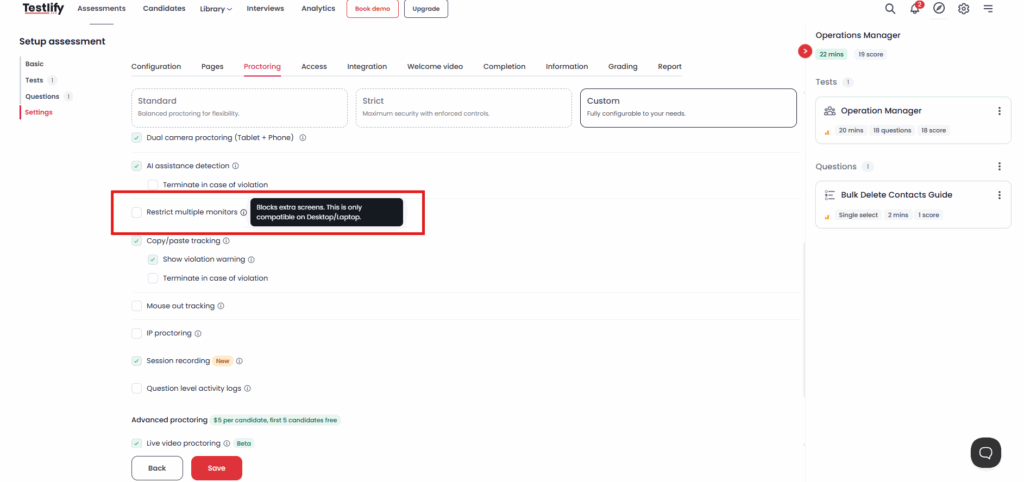Go to Candidates in top navigation

pyautogui.click(x=165, y=8)
